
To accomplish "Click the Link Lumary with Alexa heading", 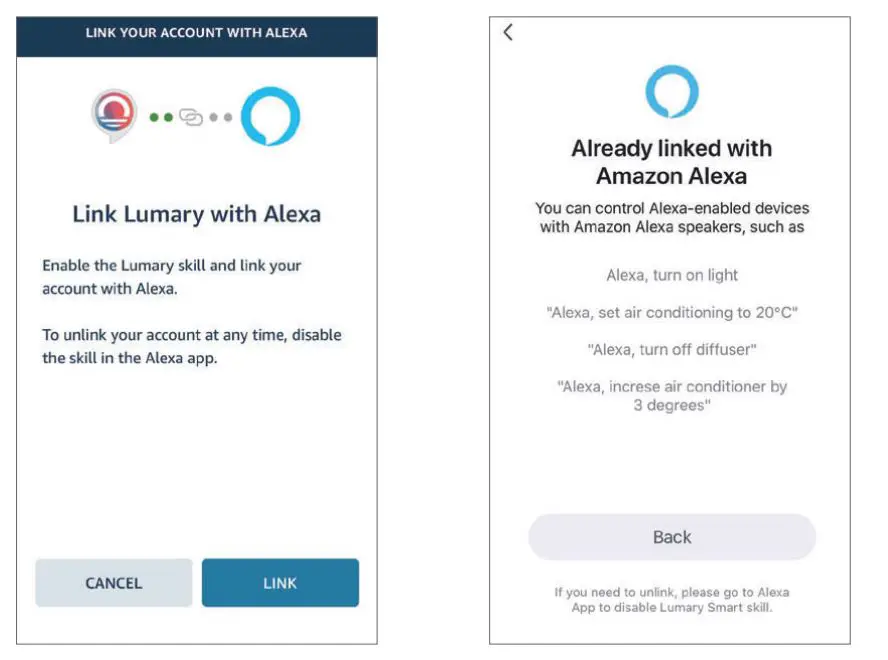I will pos(196,214).
